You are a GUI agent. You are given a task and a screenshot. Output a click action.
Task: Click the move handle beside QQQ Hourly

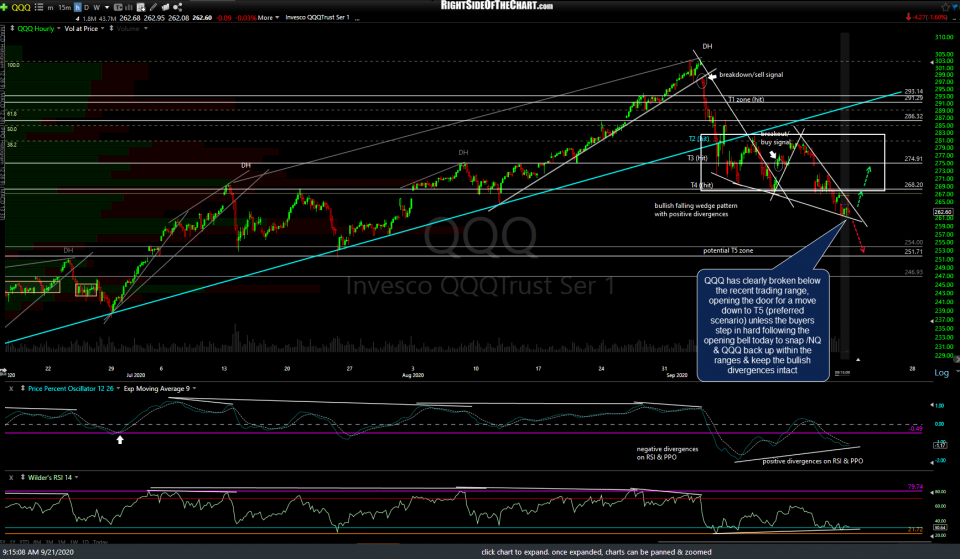pos(12,28)
